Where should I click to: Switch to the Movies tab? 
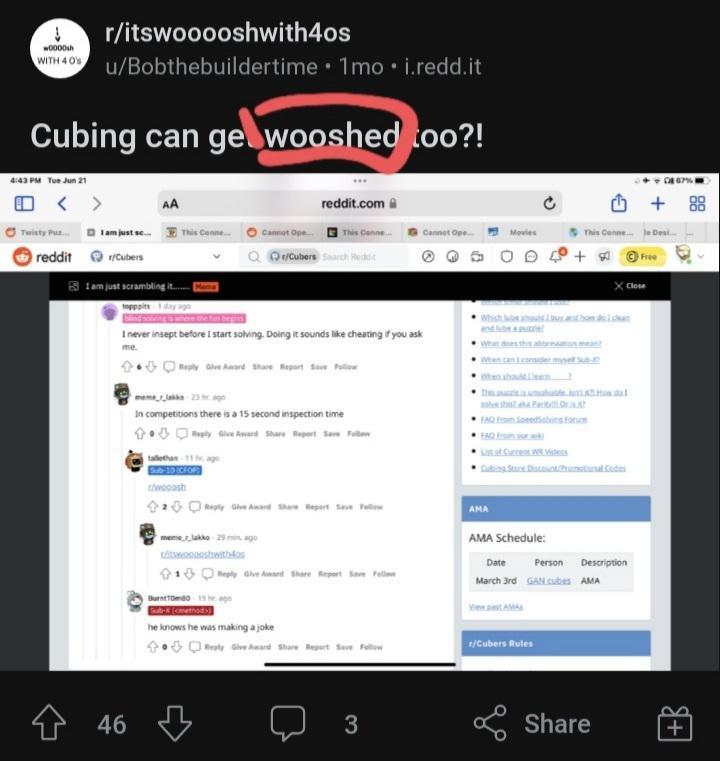[516, 232]
